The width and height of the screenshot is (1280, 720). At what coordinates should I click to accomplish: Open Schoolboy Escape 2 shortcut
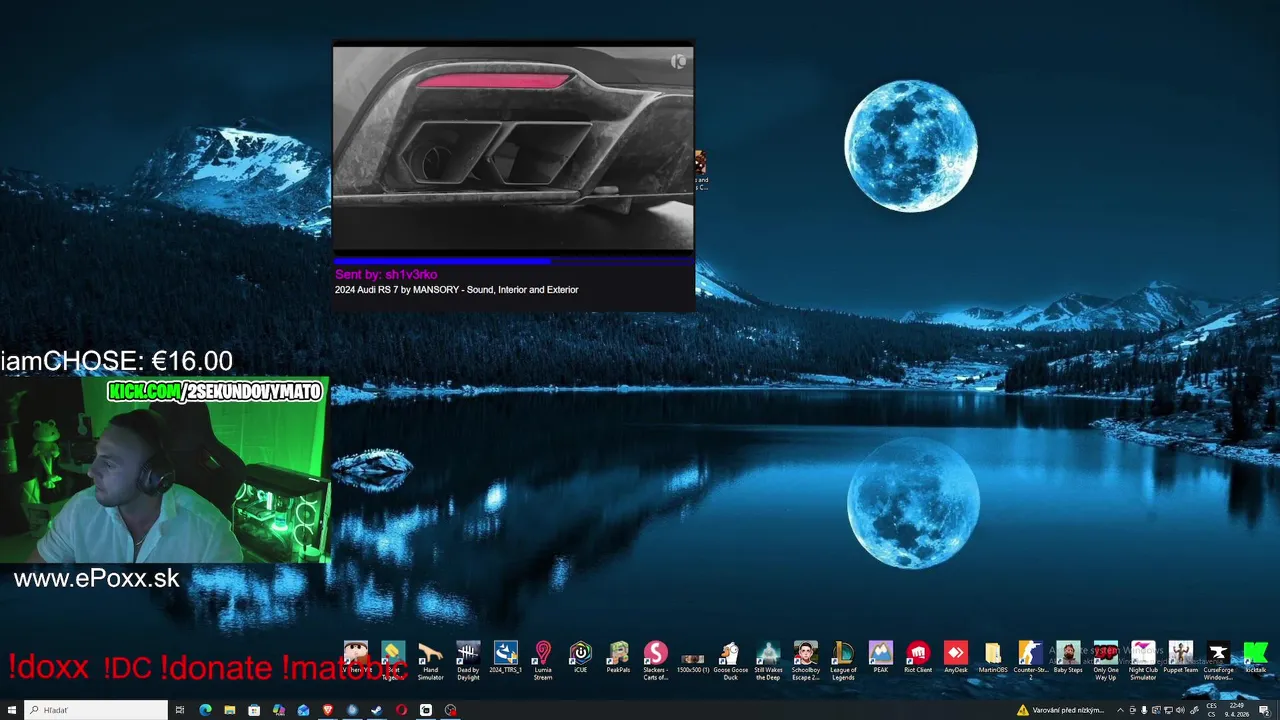(x=806, y=661)
